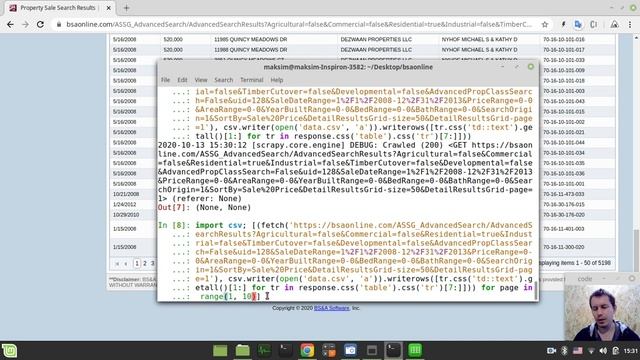
Task: Open volume control in system tray
Action: point(603,351)
